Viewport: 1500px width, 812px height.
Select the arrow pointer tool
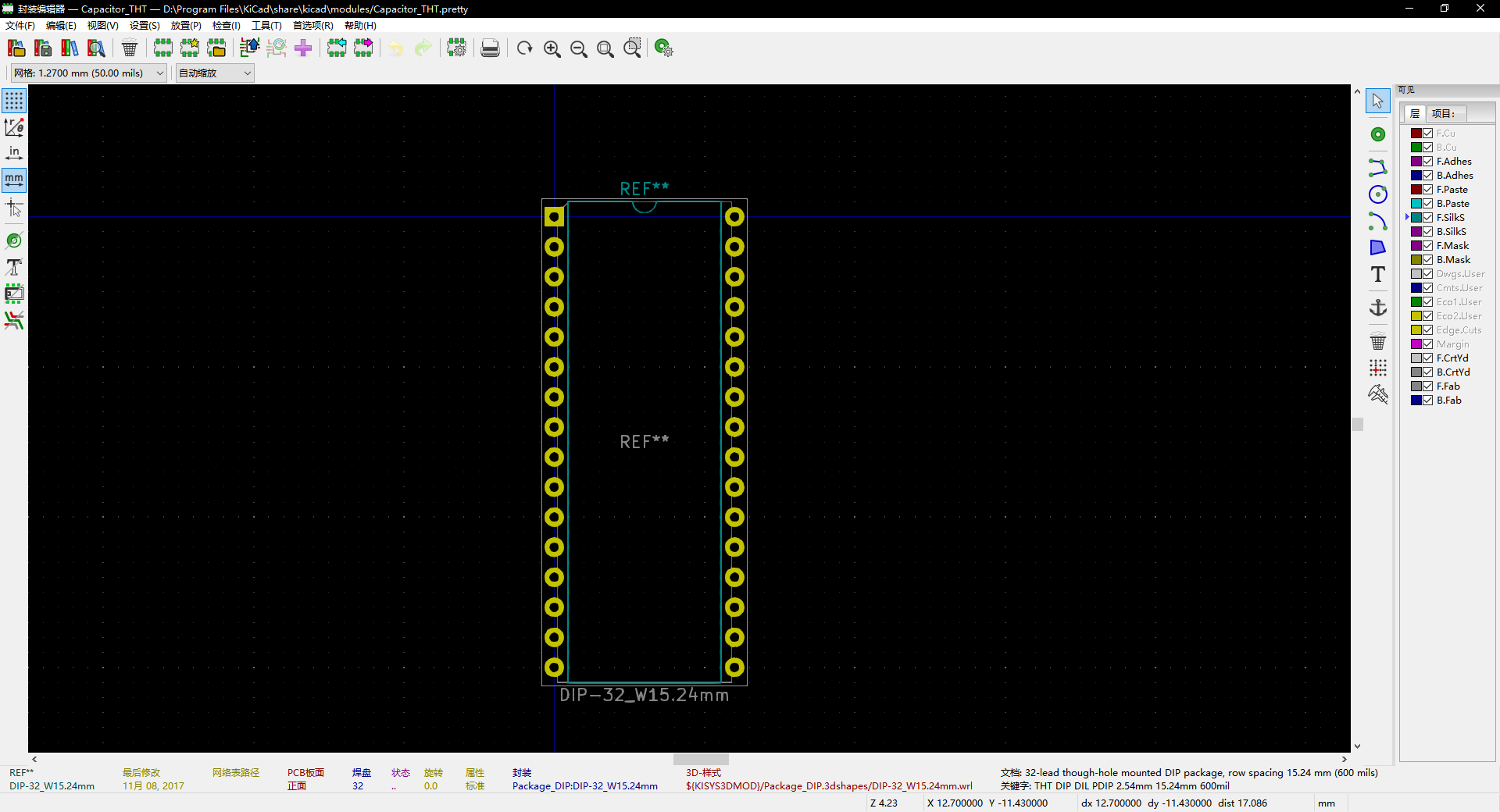coord(1378,101)
